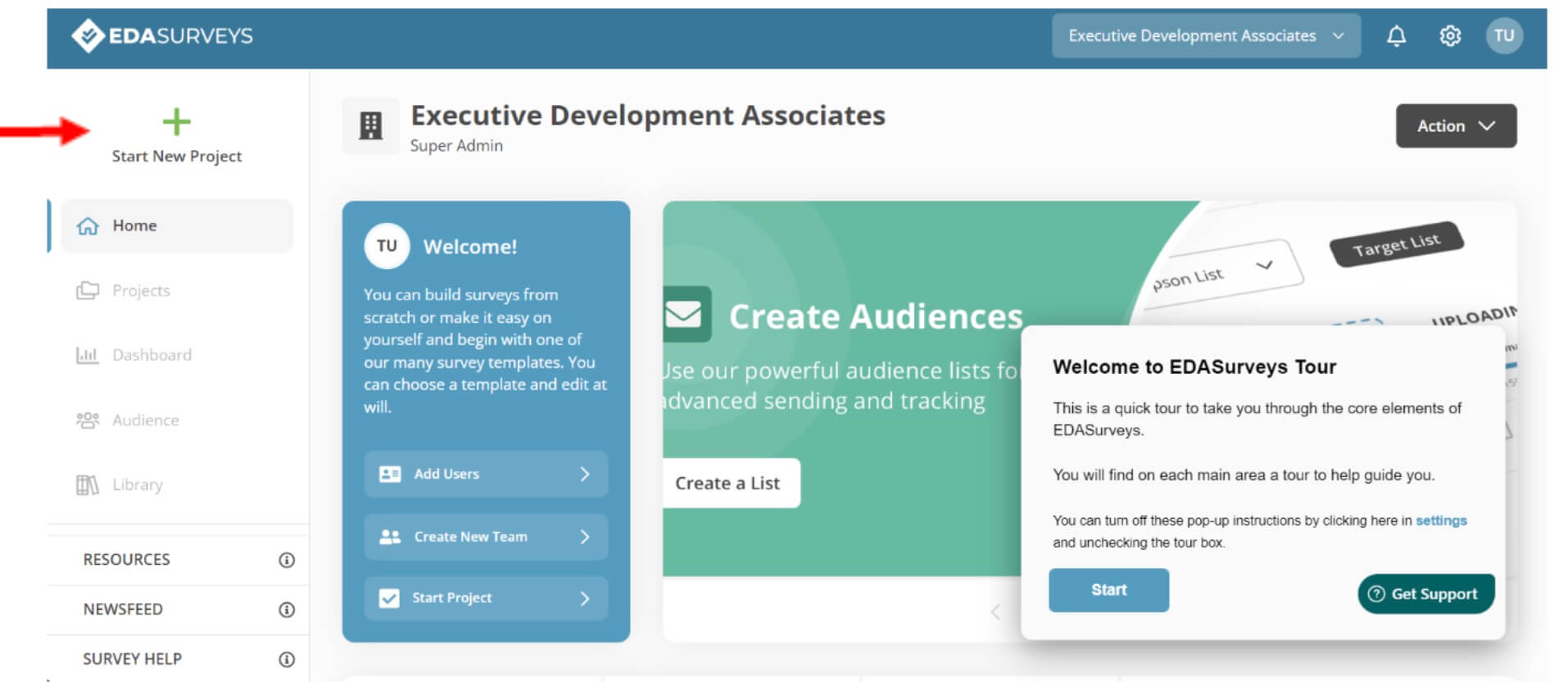
Task: Open the notifications bell
Action: tap(1396, 35)
